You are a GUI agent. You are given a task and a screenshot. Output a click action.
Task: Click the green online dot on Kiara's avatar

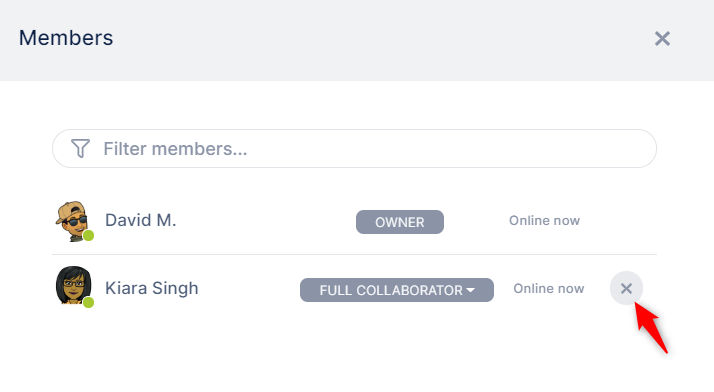(x=88, y=302)
